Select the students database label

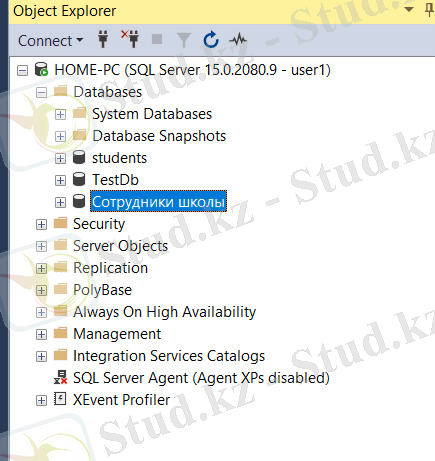coord(119,158)
